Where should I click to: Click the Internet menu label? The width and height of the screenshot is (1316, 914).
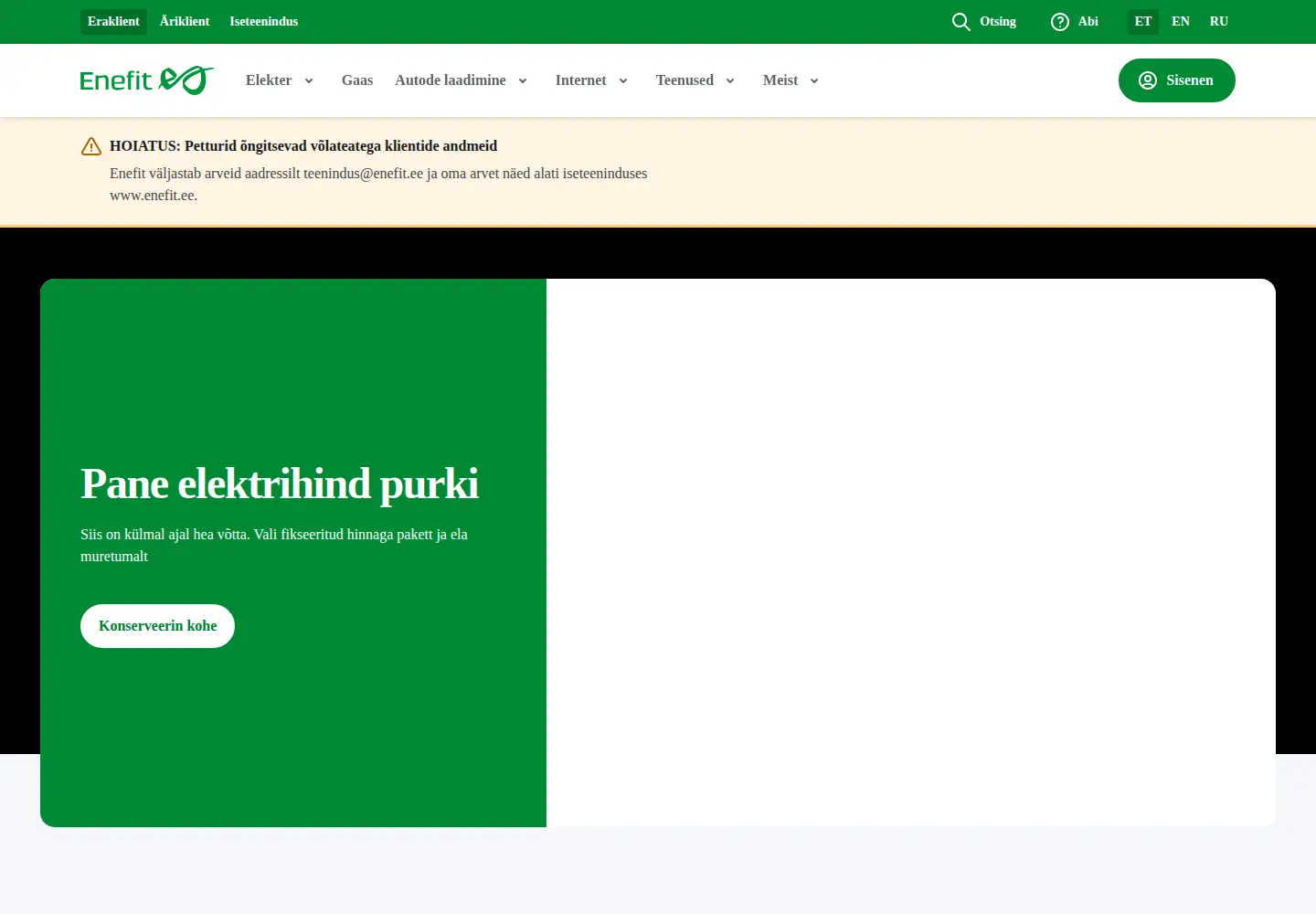581,80
